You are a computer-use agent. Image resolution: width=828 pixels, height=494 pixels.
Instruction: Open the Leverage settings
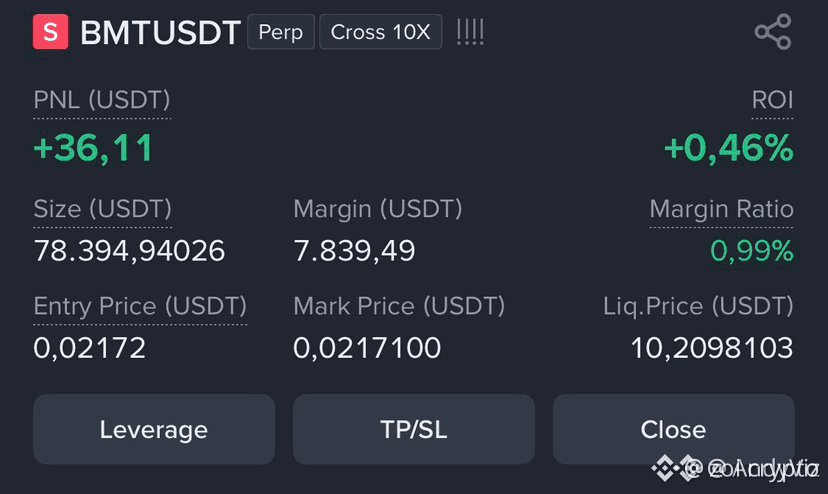click(154, 429)
